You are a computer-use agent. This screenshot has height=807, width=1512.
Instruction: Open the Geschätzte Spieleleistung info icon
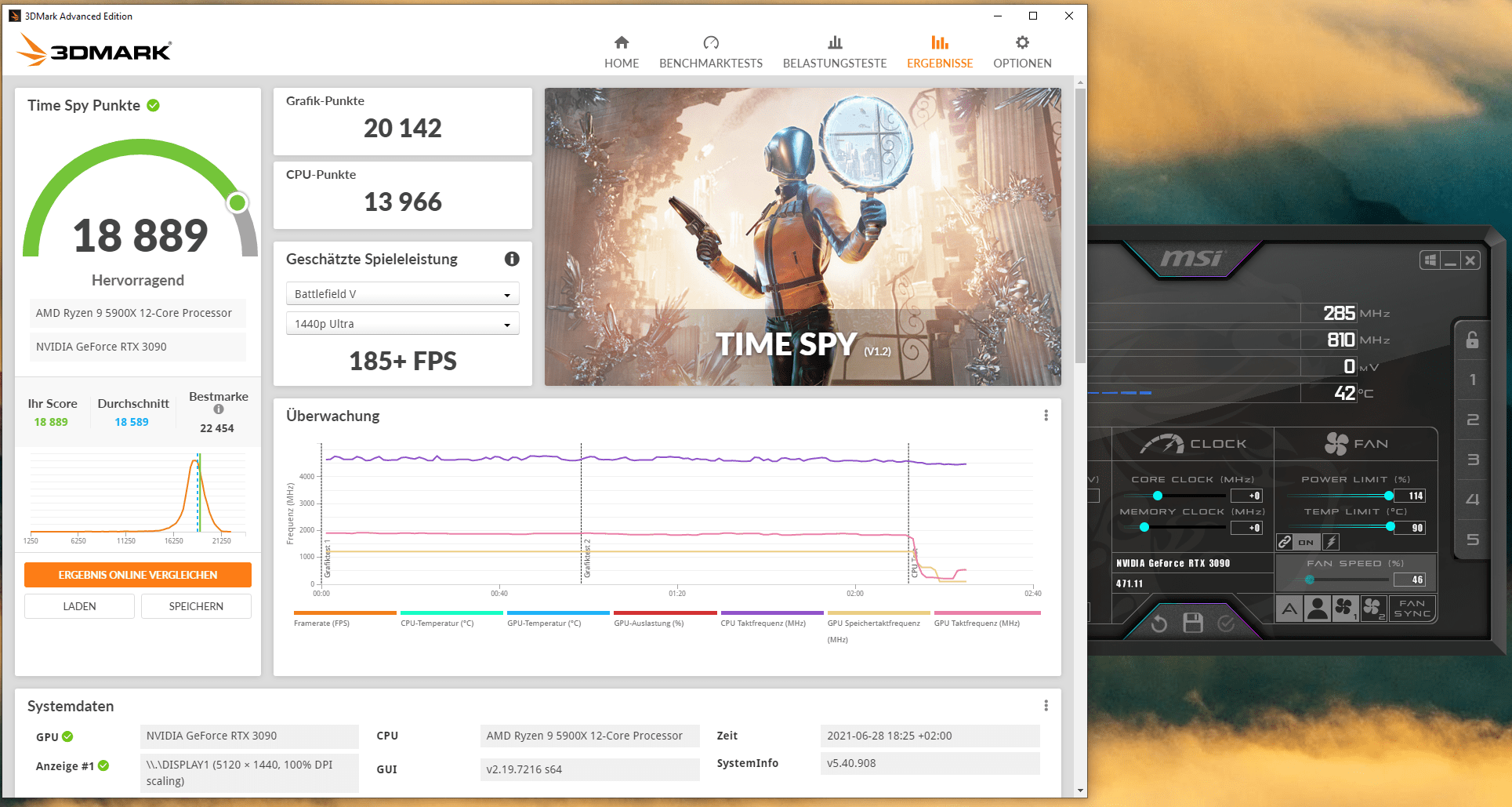click(512, 259)
